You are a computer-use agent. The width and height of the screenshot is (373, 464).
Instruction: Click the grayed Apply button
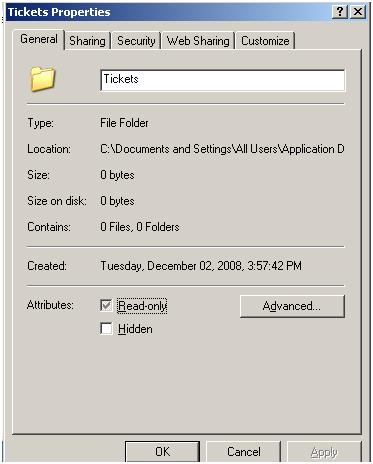[324, 452]
